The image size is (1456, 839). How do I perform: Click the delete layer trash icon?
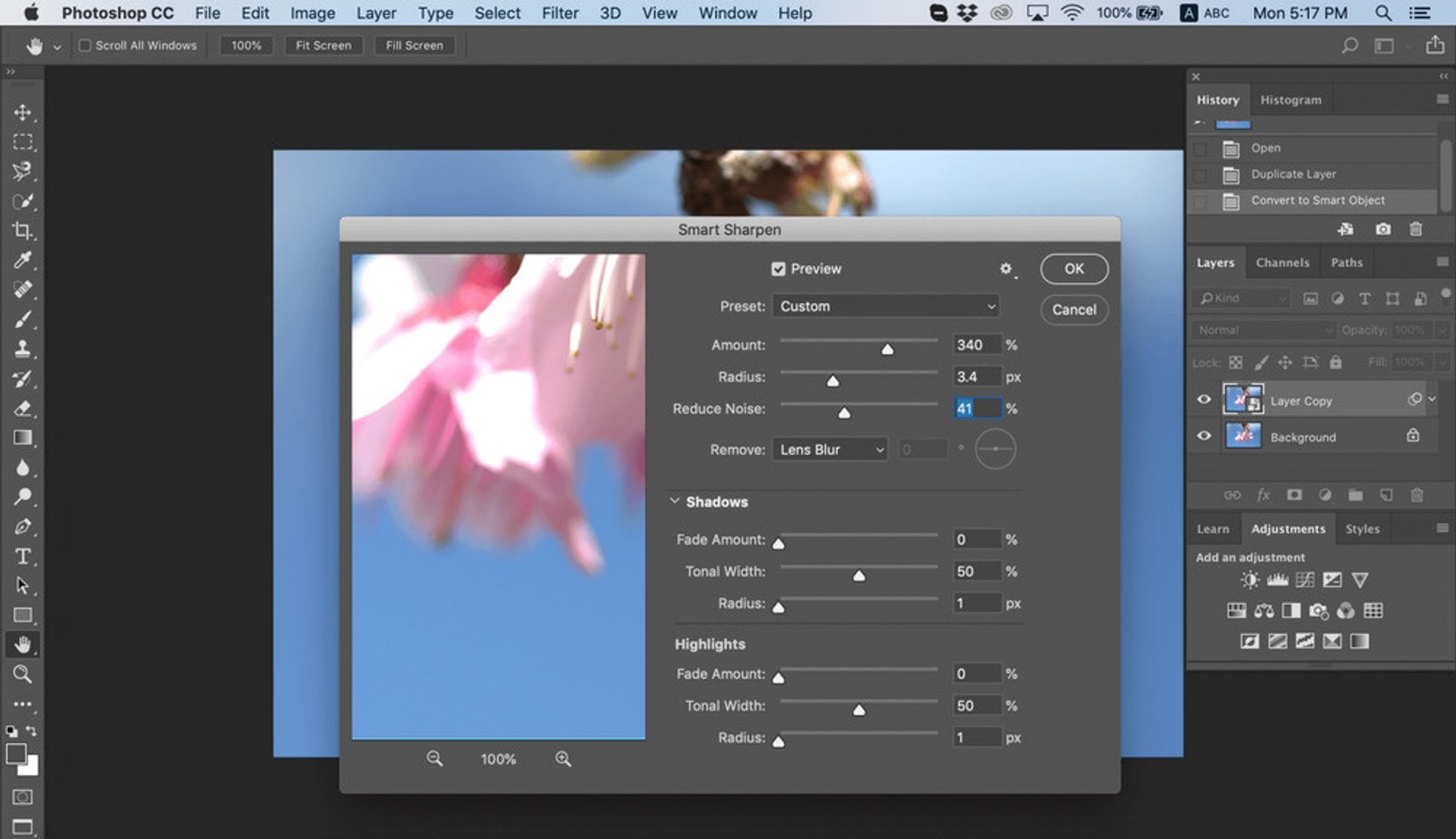1418,495
